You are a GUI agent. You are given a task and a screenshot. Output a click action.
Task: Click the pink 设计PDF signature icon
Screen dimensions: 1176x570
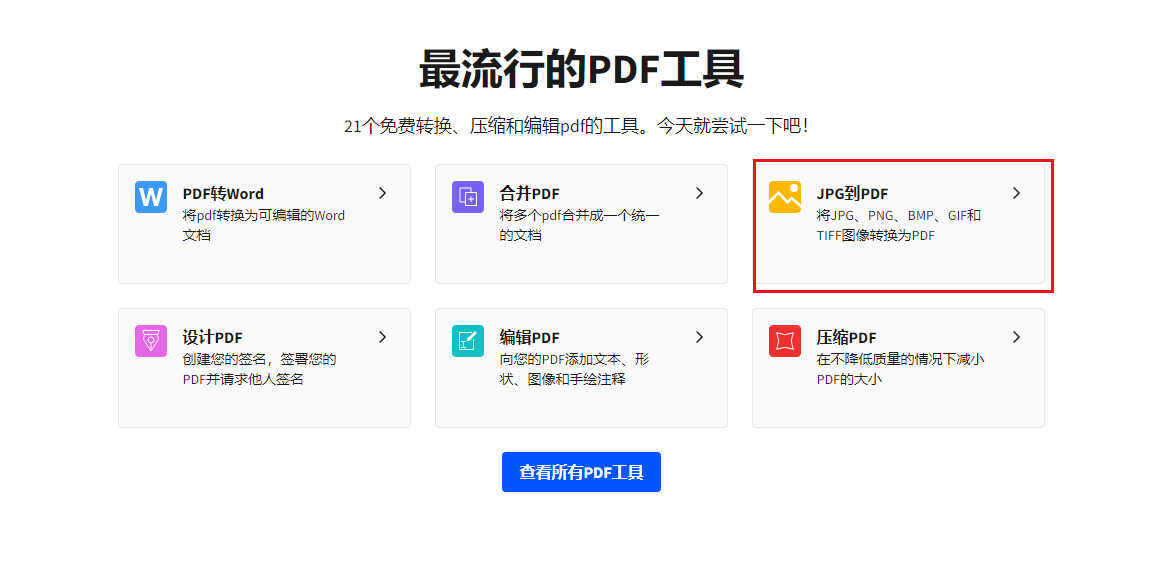pyautogui.click(x=151, y=341)
